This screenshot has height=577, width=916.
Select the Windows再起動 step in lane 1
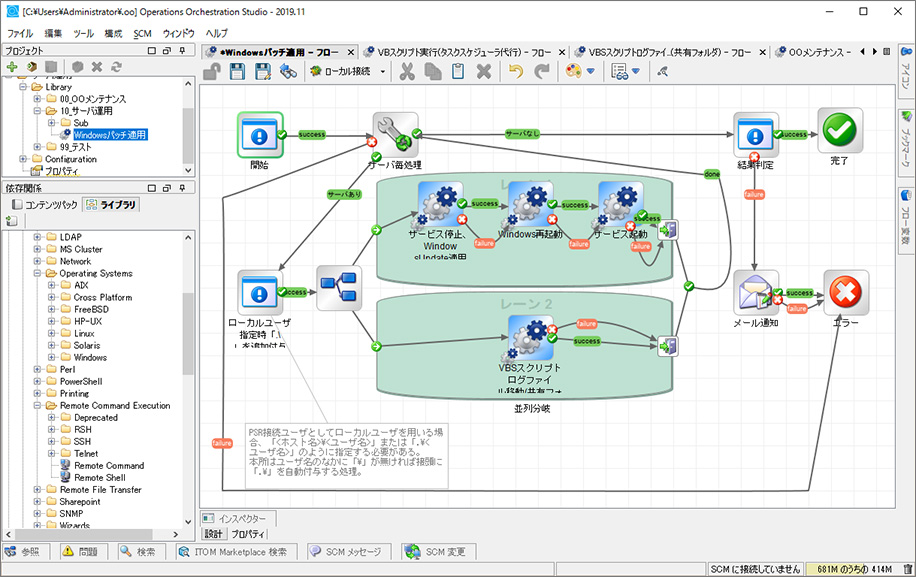[531, 204]
